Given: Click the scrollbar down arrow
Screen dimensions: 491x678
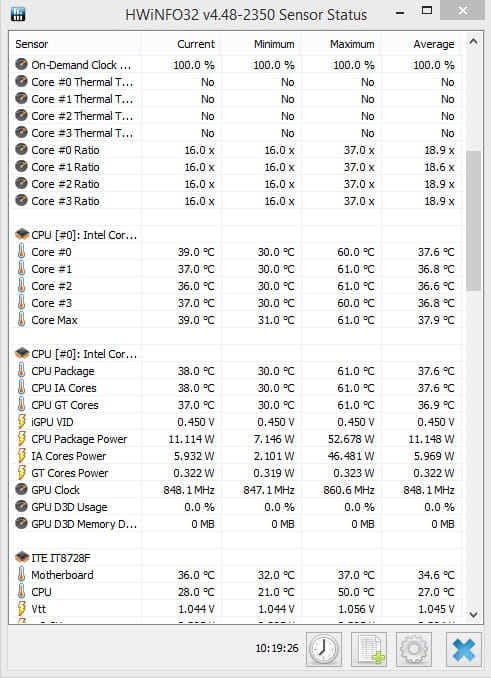Looking at the screenshot, I should coord(473,614).
